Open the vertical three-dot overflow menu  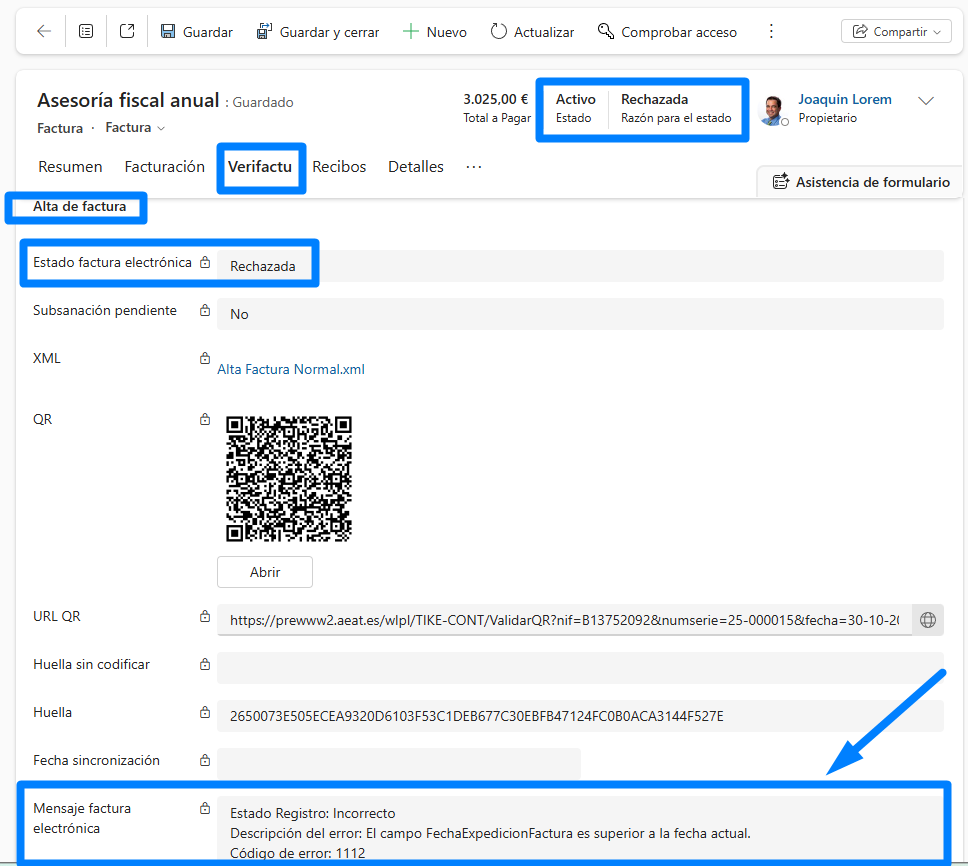(771, 32)
